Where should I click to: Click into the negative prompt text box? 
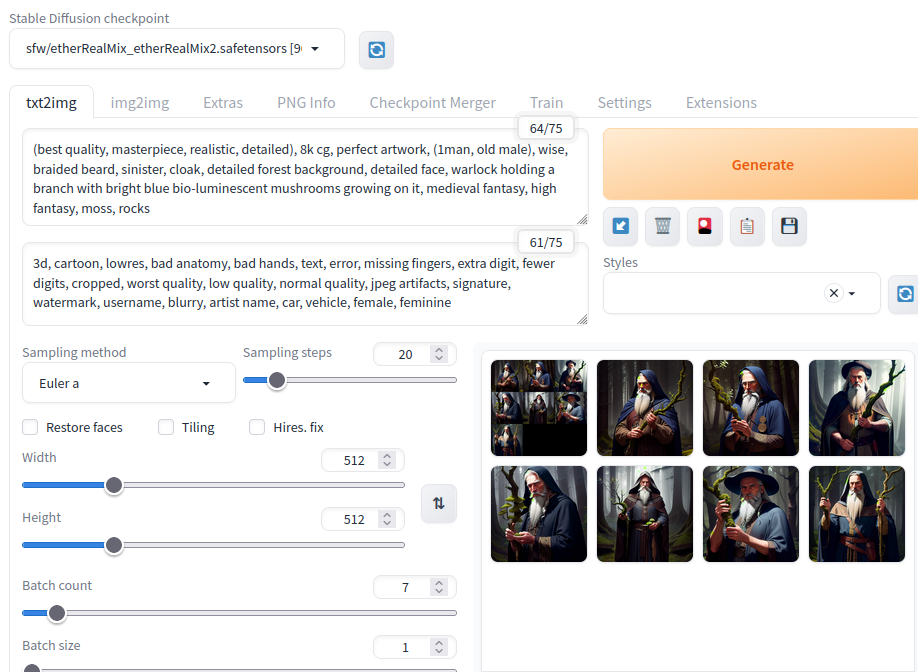pos(305,283)
